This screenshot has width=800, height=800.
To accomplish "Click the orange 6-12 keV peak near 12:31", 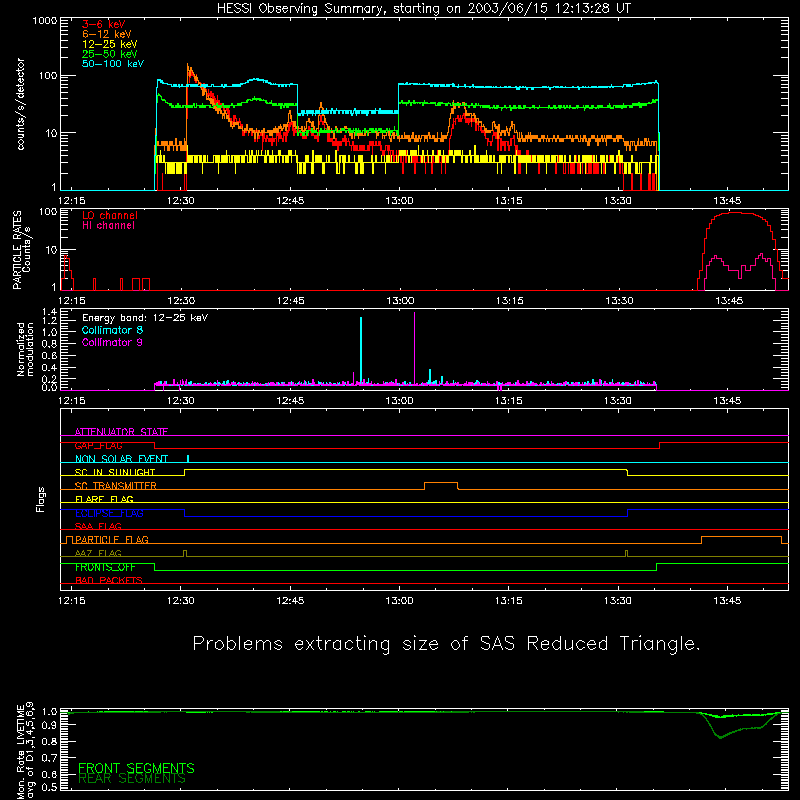I will coord(188,69).
